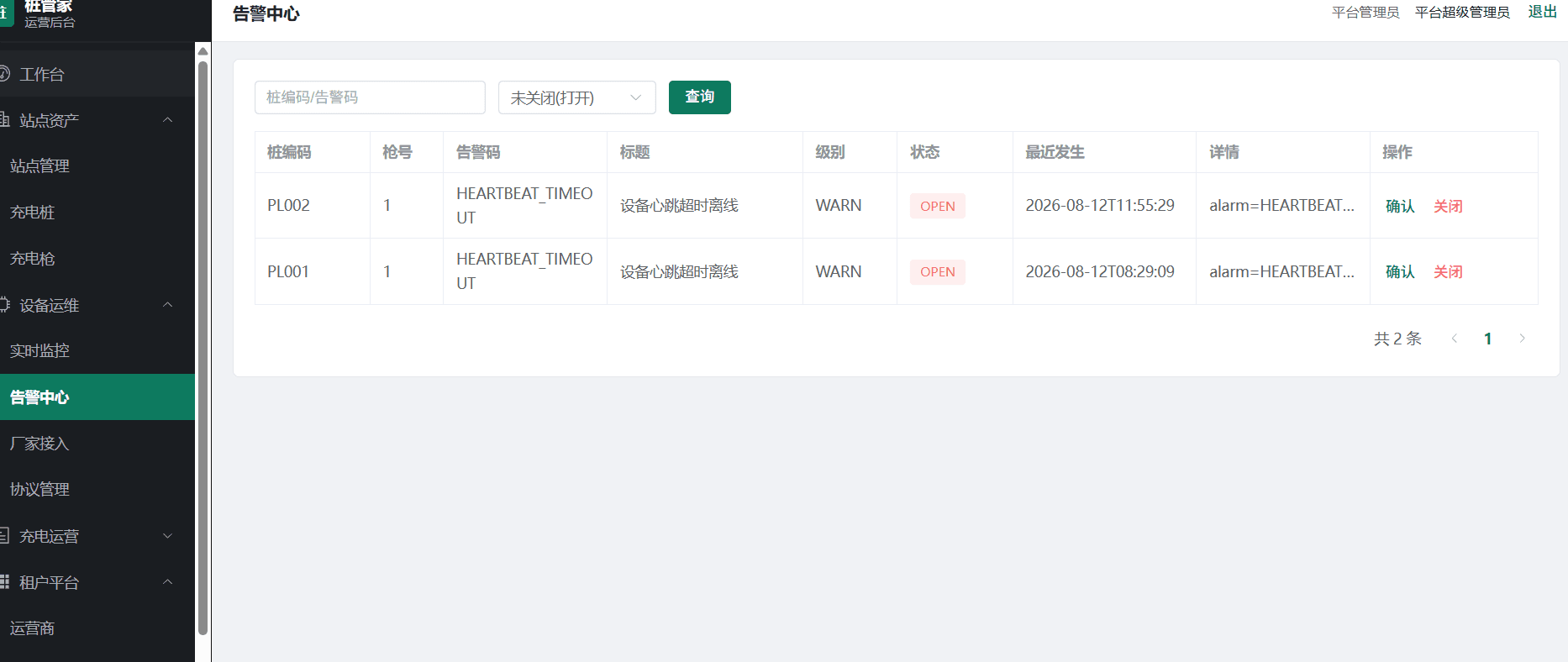Go to 协议管理
The height and width of the screenshot is (662, 1568).
click(x=97, y=490)
